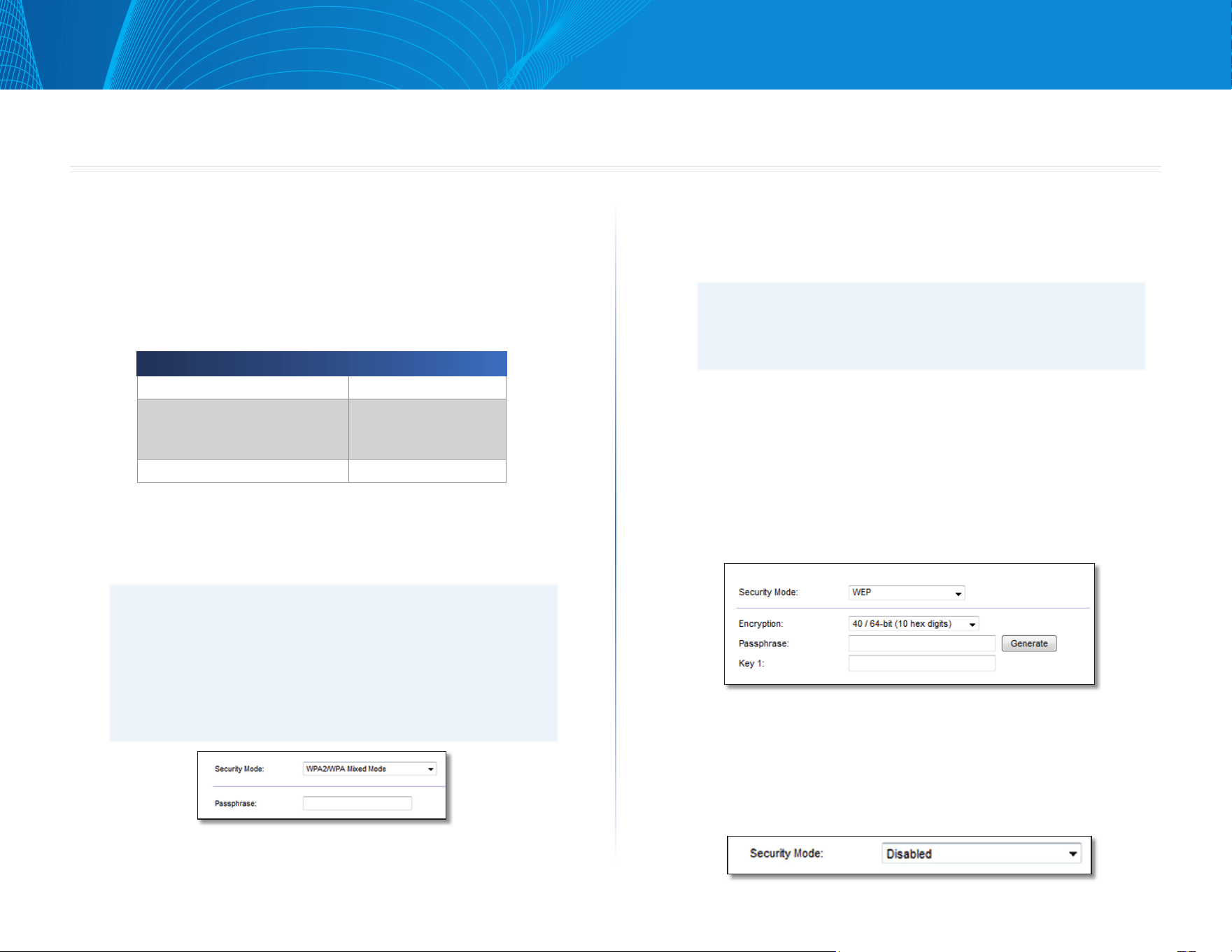Open the WEP Security Mode dropdown

click(907, 592)
